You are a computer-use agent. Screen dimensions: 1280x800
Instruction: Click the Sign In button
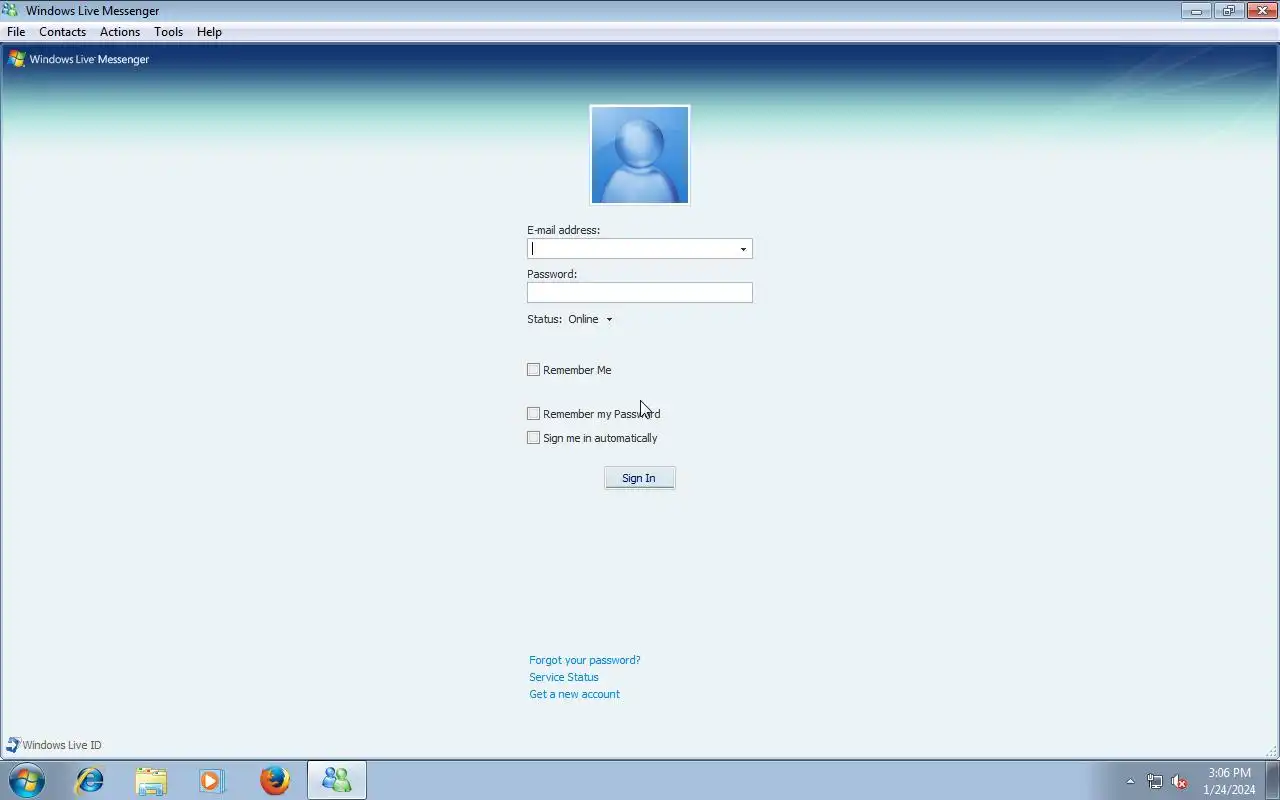[x=640, y=478]
